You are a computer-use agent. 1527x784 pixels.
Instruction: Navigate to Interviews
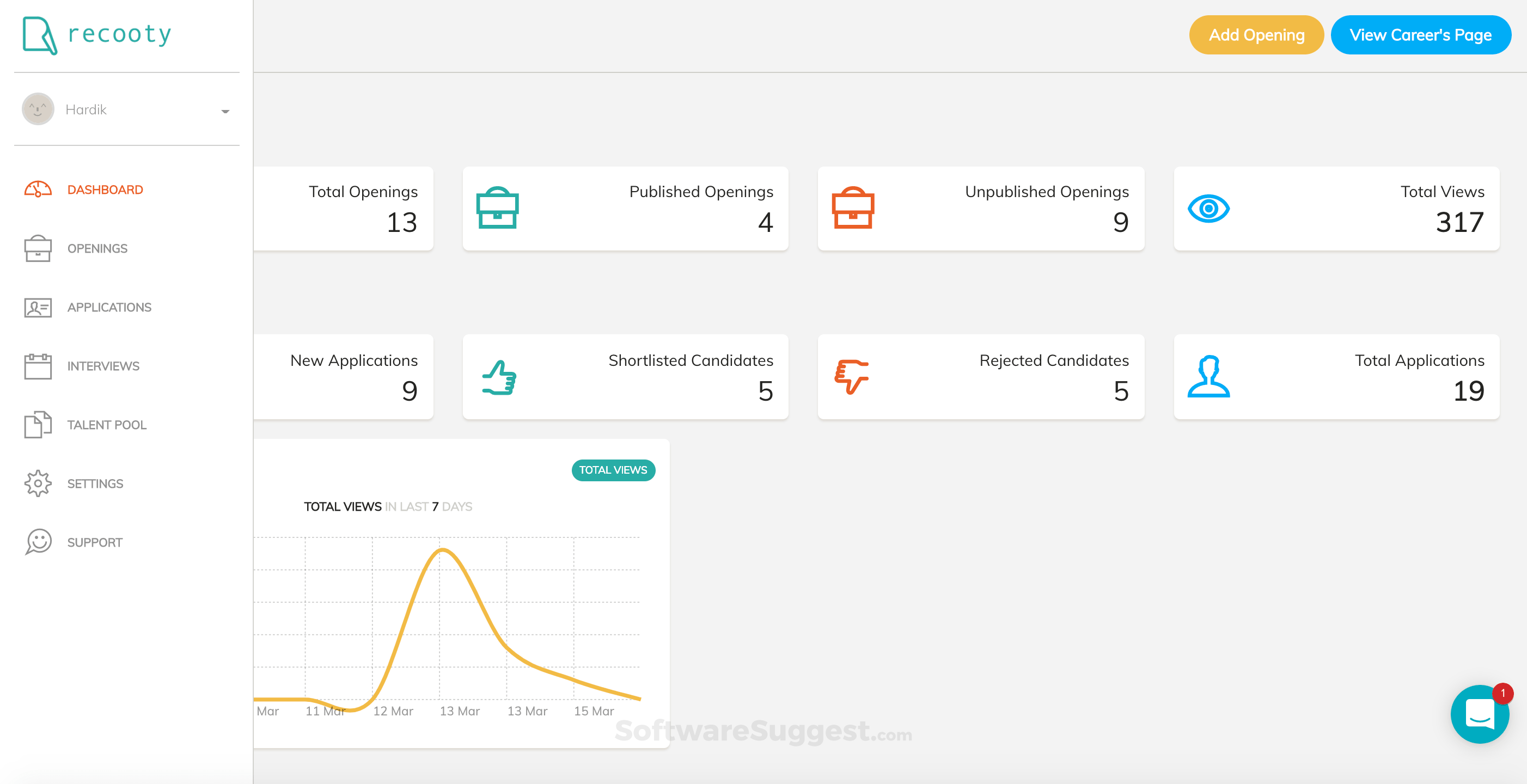103,366
